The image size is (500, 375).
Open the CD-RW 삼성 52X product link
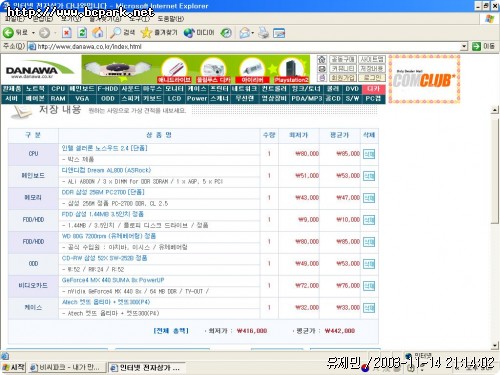(x=104, y=258)
